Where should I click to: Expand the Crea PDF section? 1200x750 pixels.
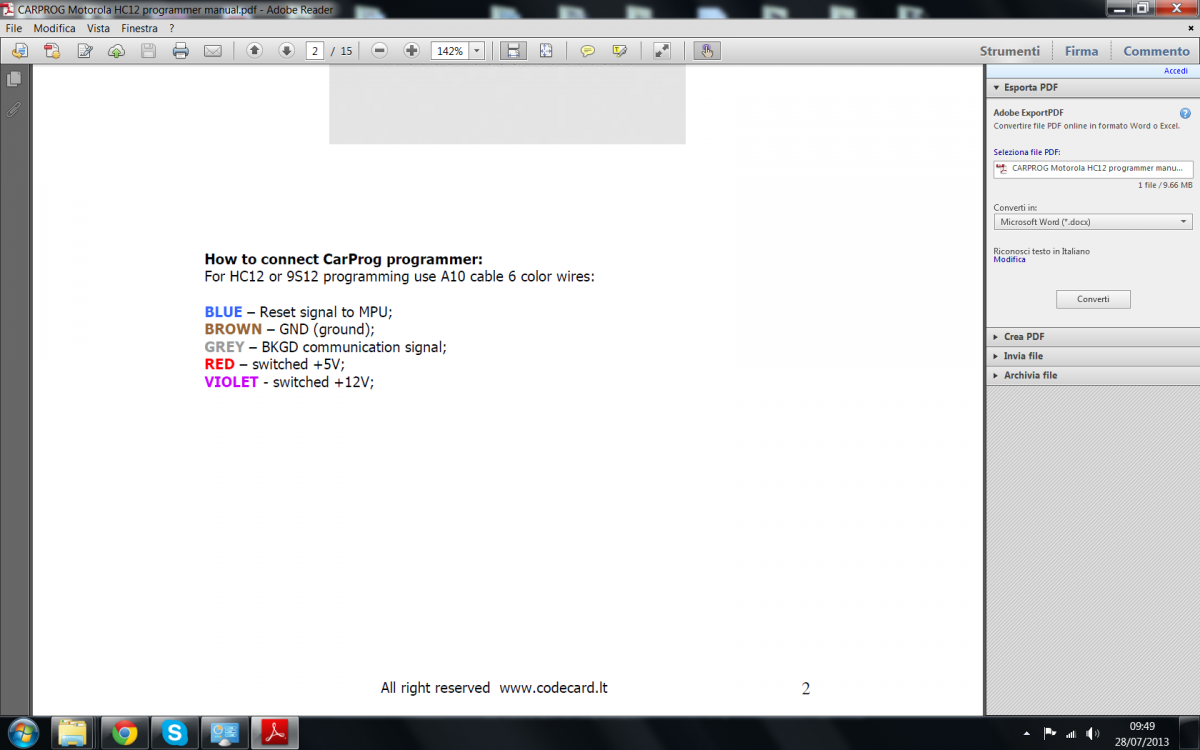pos(1024,337)
